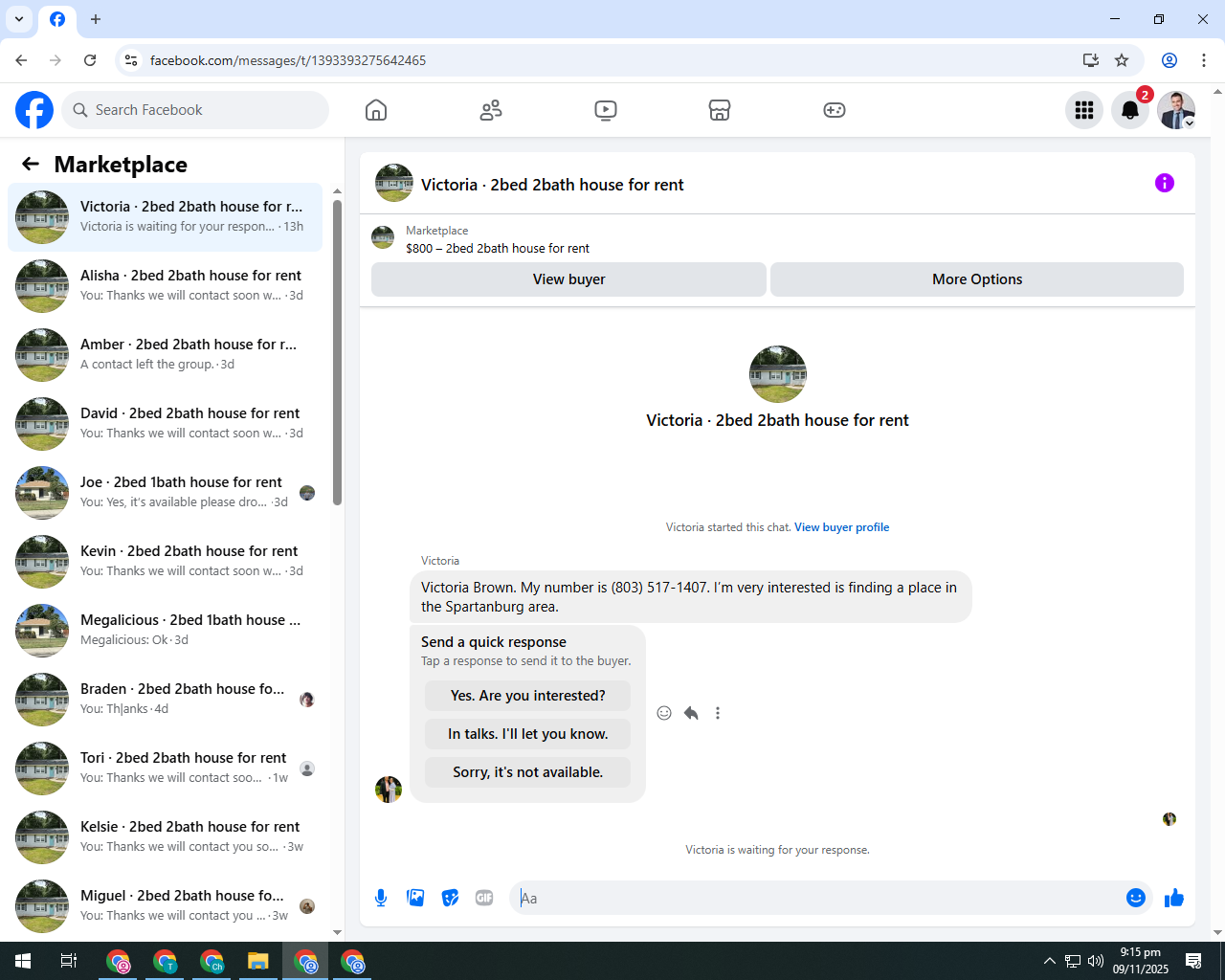1225x980 pixels.
Task: Open the notifications bell
Action: (x=1130, y=110)
